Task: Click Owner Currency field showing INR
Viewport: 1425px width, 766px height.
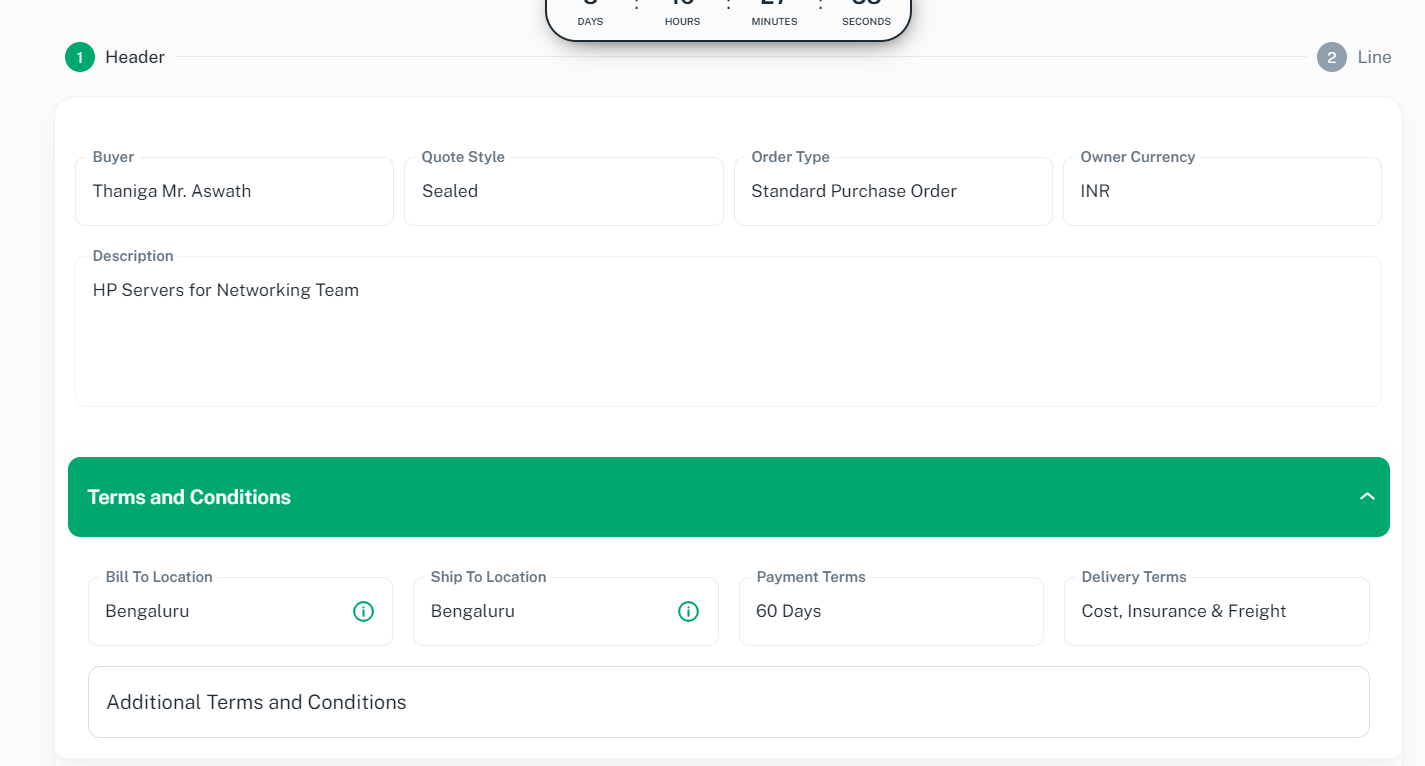Action: click(1221, 192)
